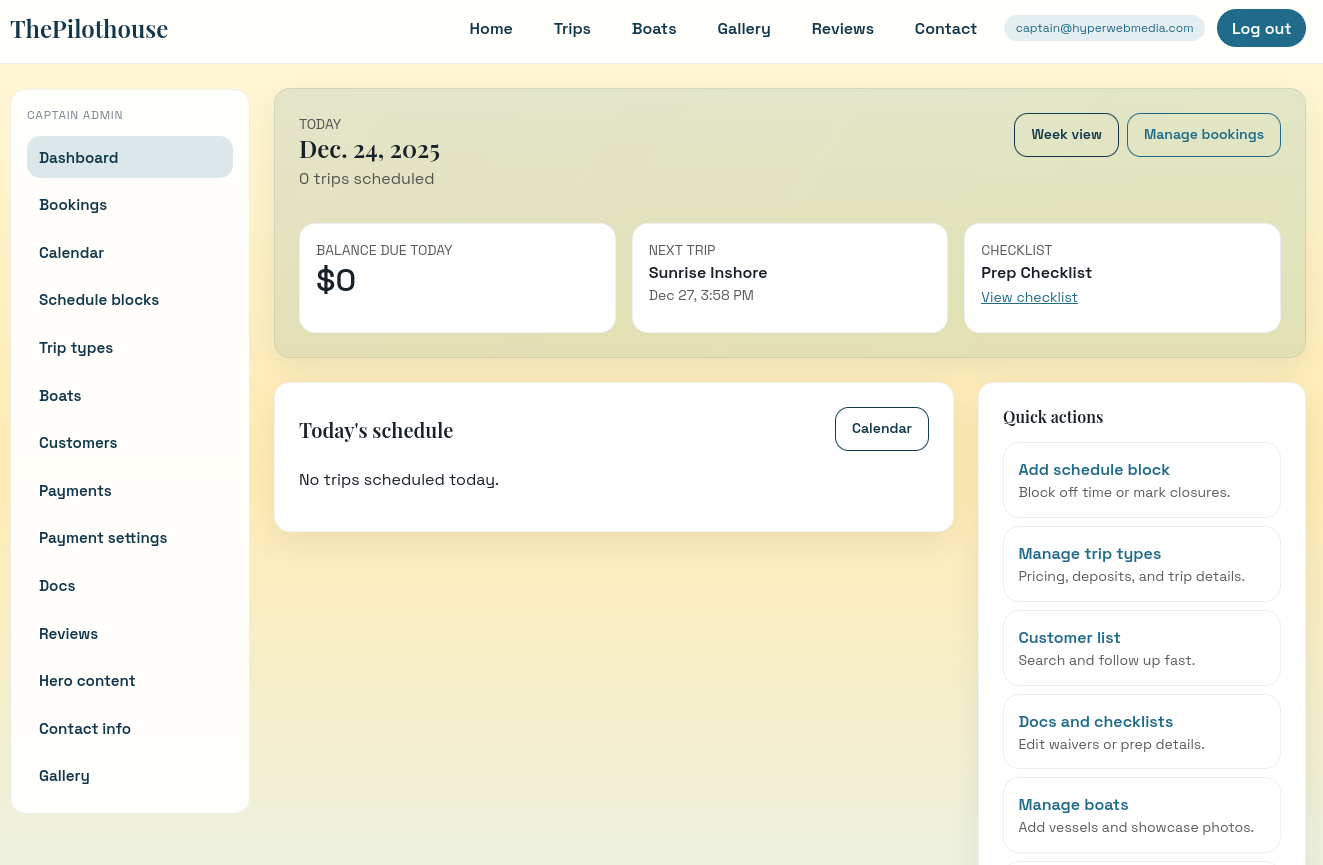Screen dimensions: 1323x865
Task: Open Add schedule block quick action
Action: pos(1093,469)
